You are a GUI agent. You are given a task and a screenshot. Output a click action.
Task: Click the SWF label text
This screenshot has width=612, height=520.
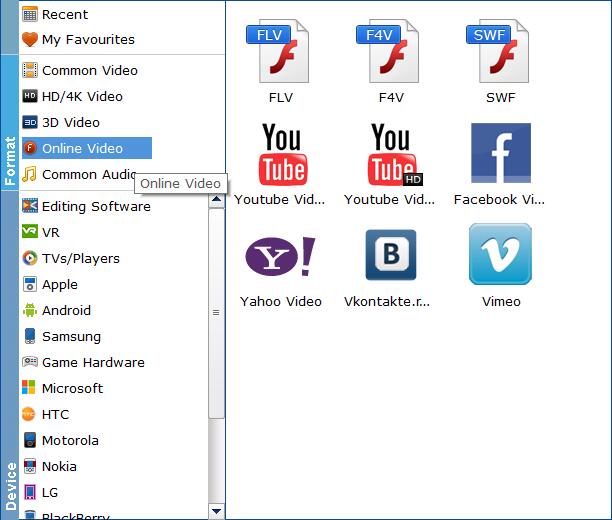tap(501, 97)
